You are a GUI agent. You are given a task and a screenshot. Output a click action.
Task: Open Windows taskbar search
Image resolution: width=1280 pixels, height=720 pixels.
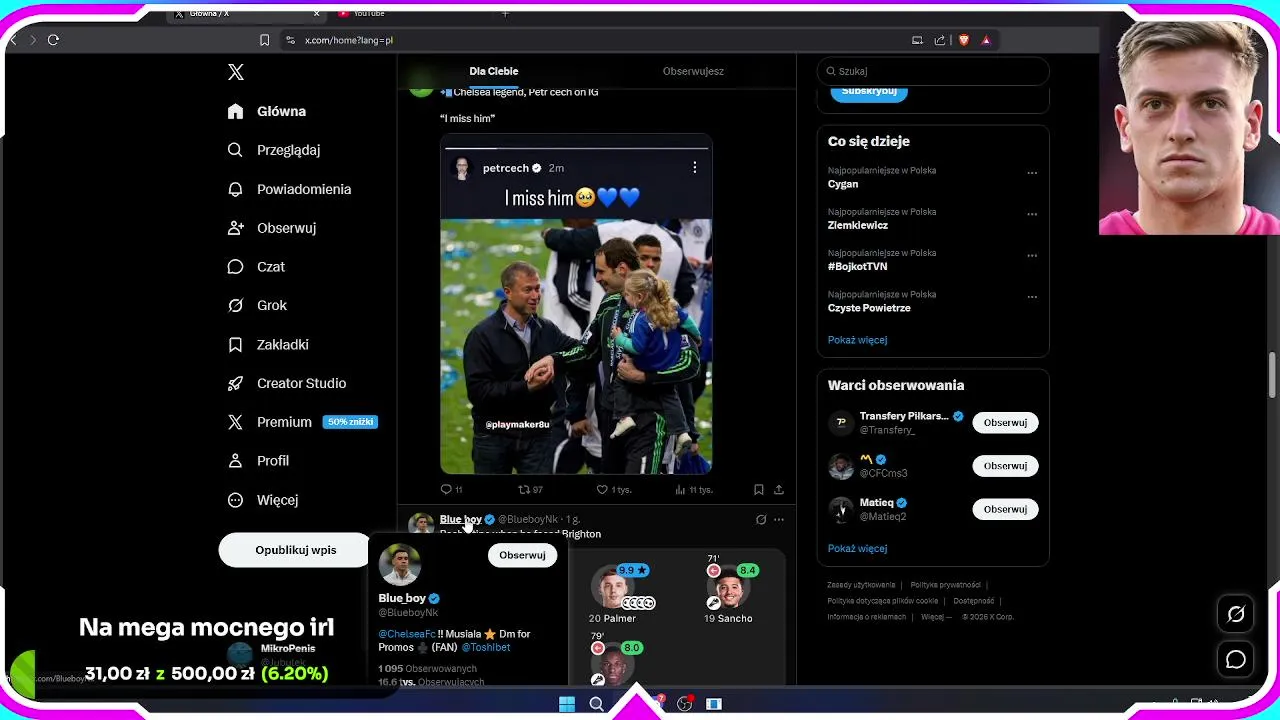click(597, 704)
